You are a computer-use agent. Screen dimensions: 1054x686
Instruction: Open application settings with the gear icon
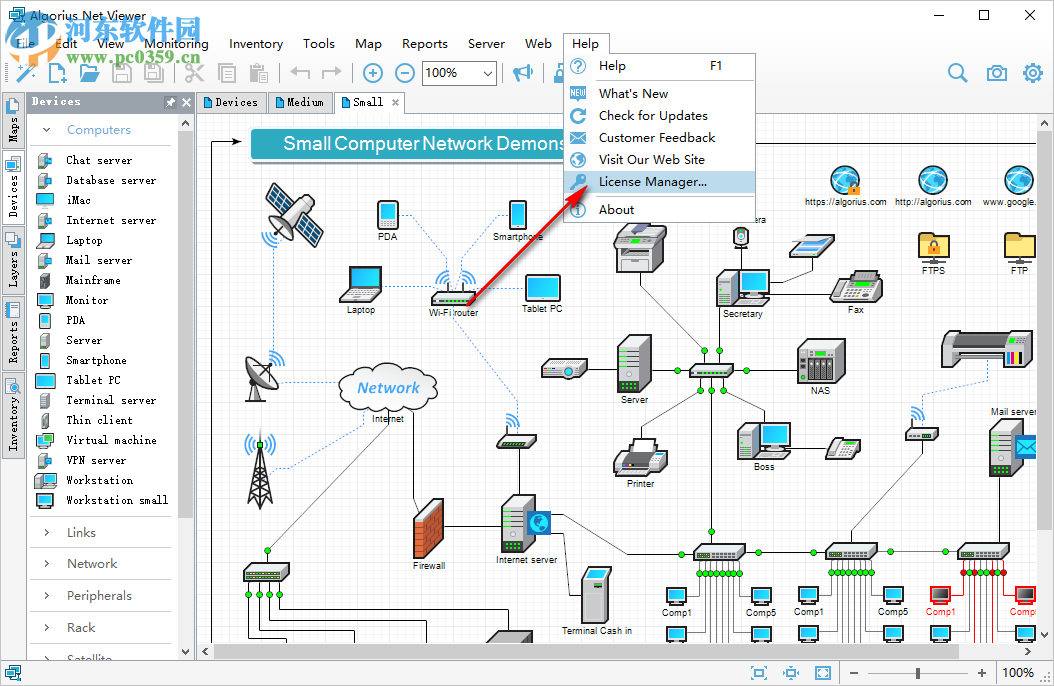pos(1033,73)
